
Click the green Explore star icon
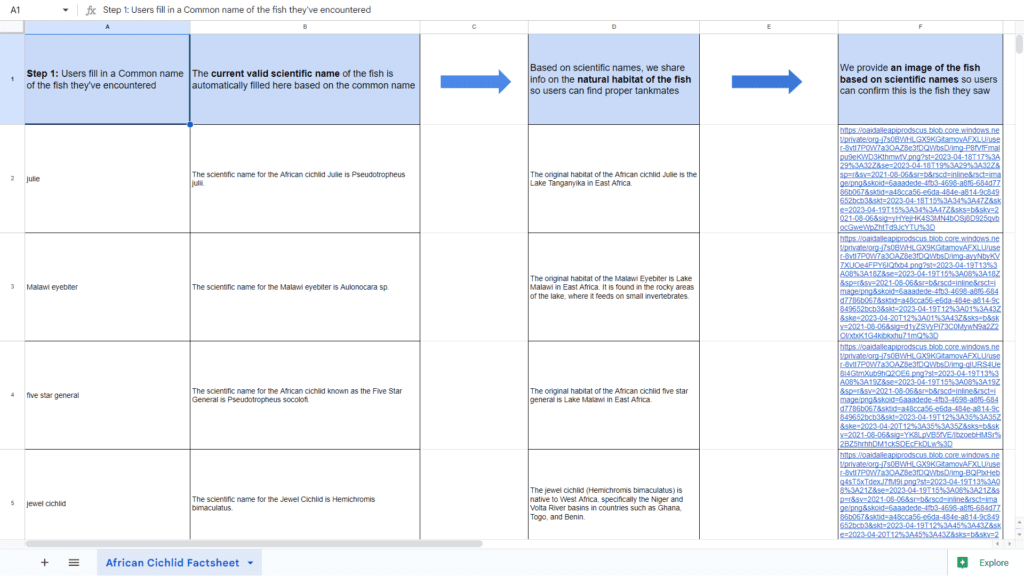pos(963,562)
